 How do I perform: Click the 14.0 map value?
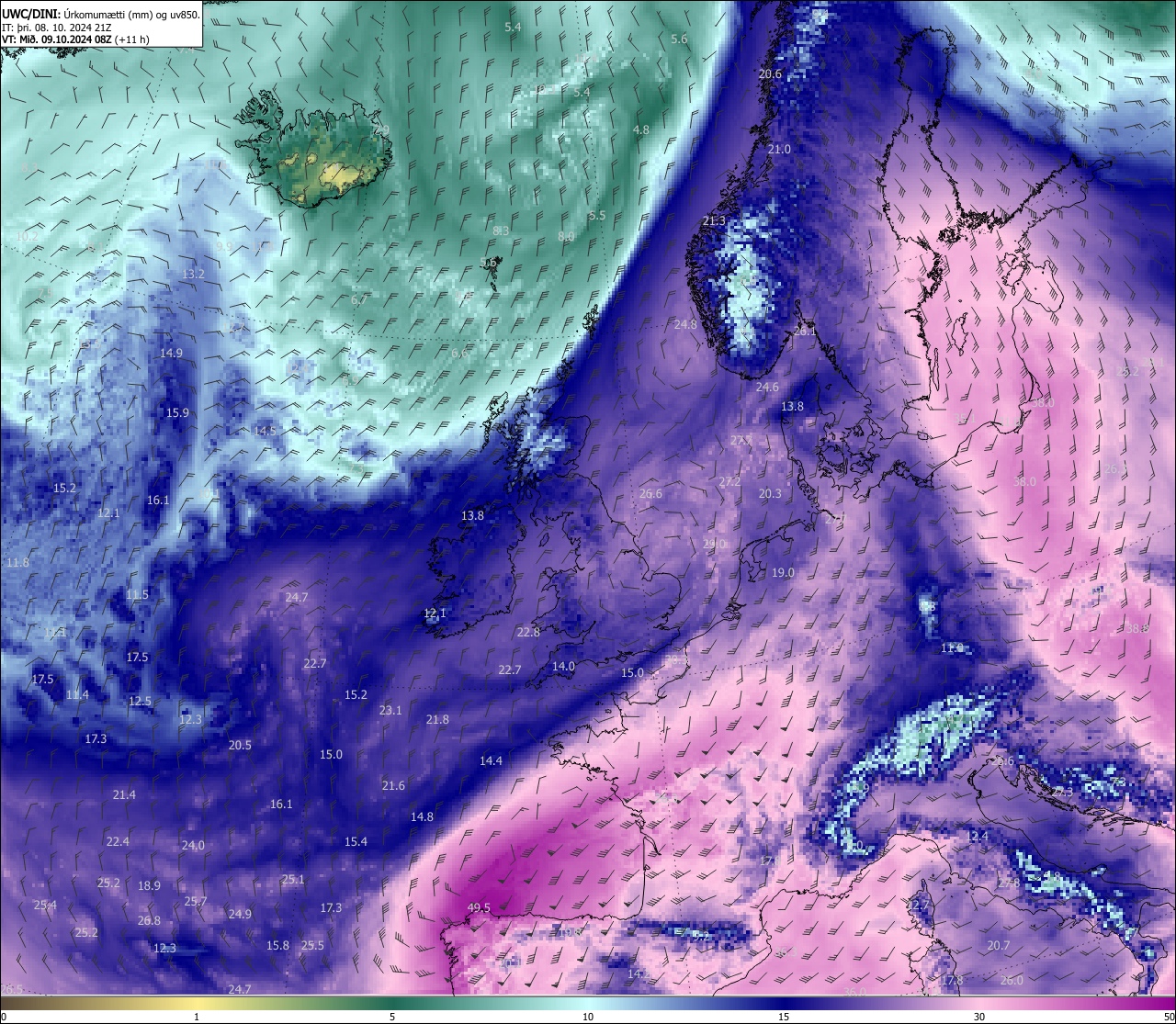coord(563,666)
